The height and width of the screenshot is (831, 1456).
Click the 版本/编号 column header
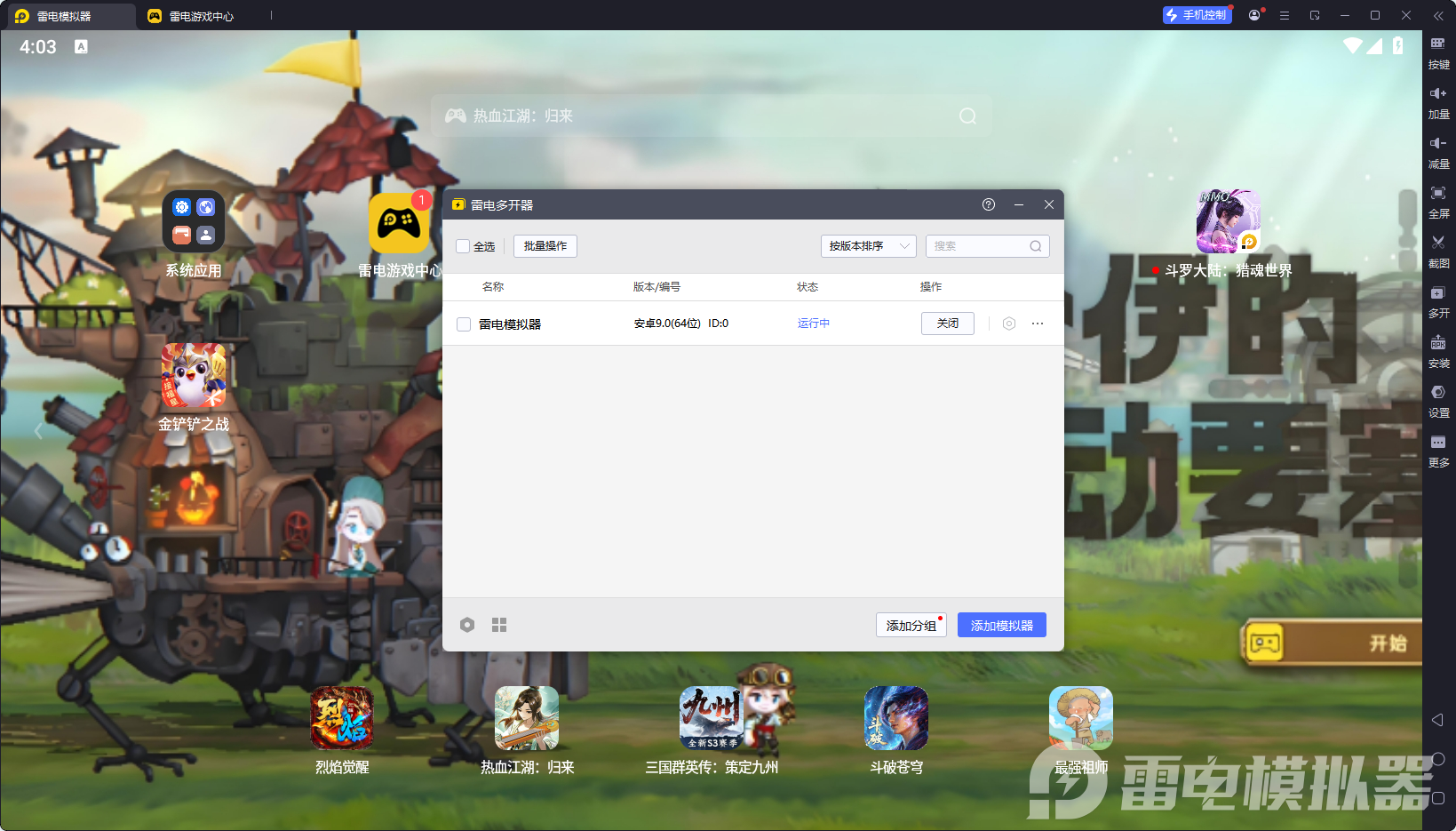(x=656, y=287)
